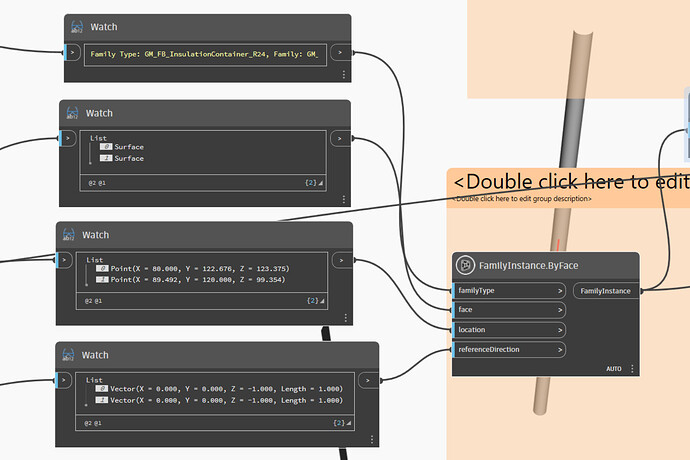This screenshot has width=690, height=460.
Task: Click the group title 'Double click here to edit'
Action: [571, 181]
